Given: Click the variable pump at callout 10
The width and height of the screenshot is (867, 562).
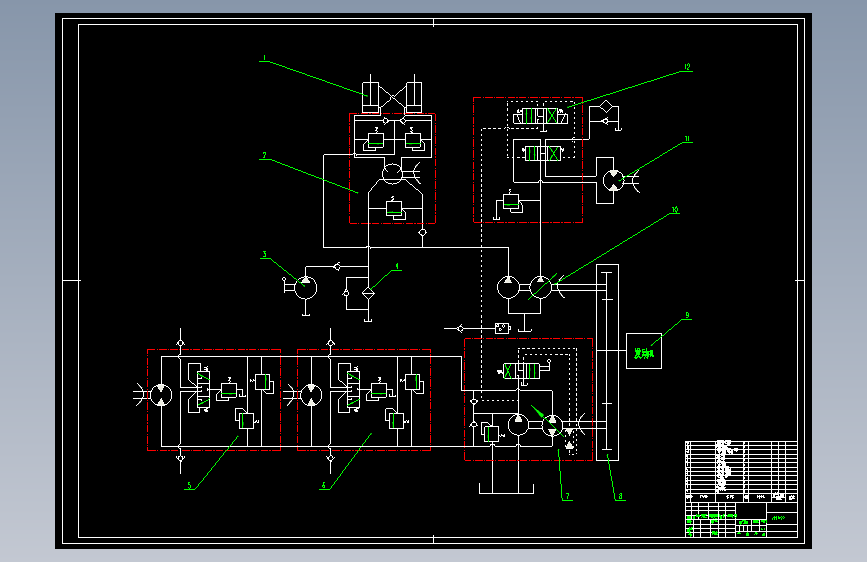Looking at the screenshot, I should [x=540, y=288].
